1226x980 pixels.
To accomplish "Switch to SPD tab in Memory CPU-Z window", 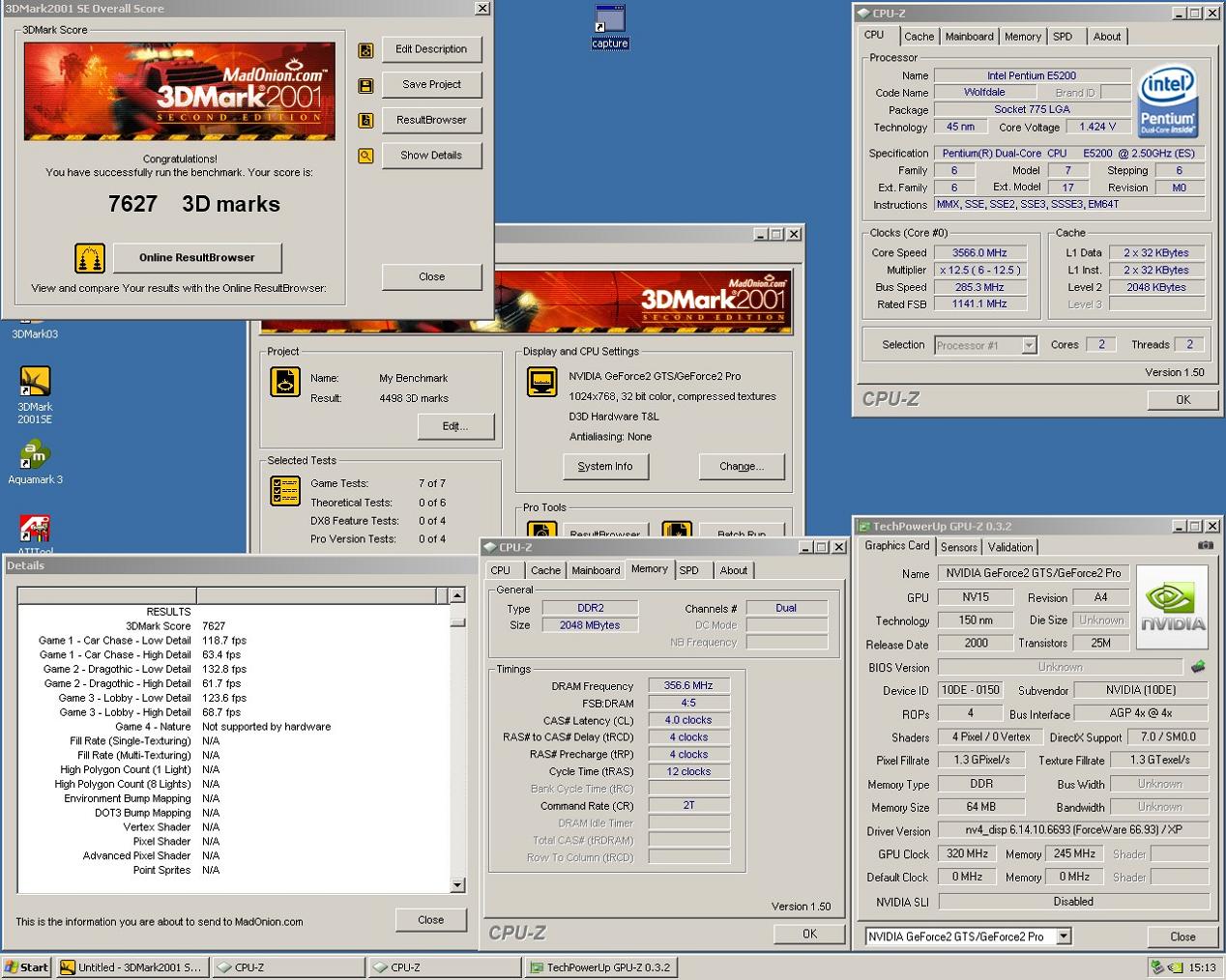I will (688, 570).
